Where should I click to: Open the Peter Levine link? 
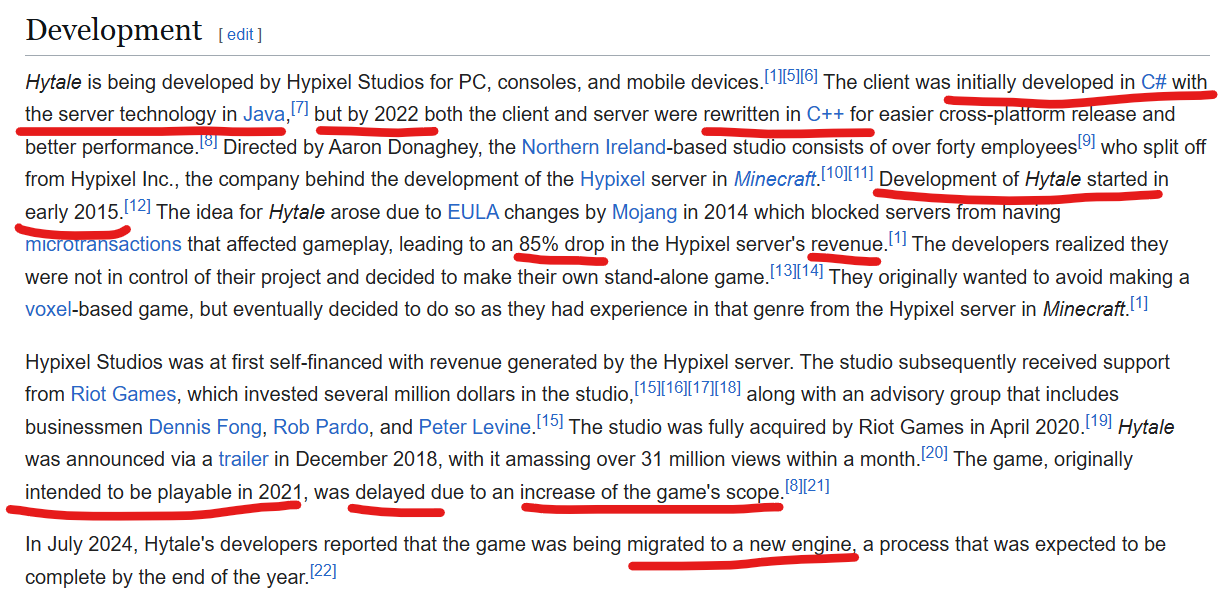pyautogui.click(x=475, y=427)
